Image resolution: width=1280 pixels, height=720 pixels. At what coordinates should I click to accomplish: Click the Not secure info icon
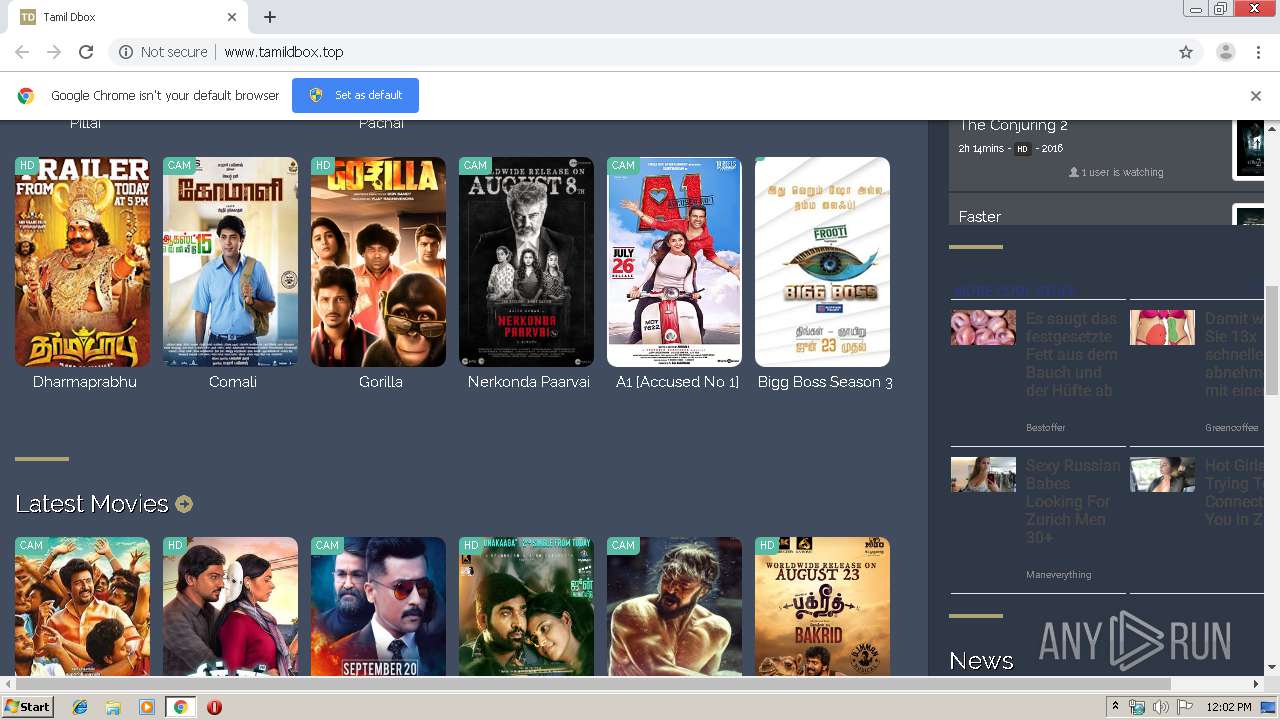pos(126,52)
